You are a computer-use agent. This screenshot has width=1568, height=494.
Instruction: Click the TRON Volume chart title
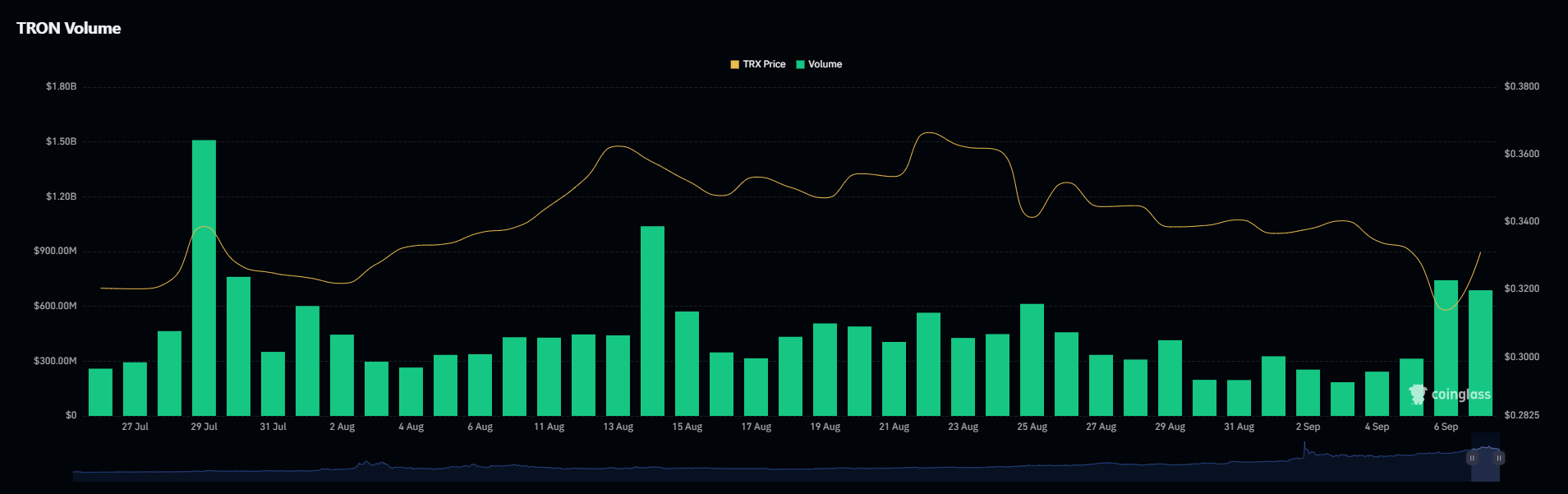tap(69, 28)
